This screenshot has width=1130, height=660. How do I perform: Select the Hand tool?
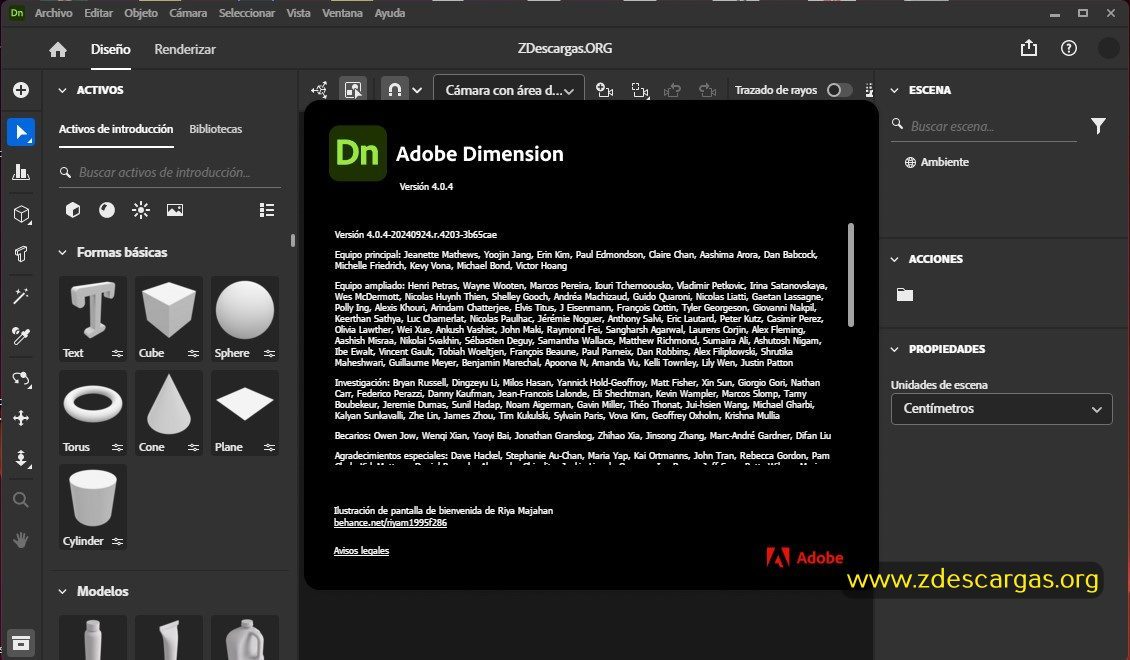coord(21,540)
